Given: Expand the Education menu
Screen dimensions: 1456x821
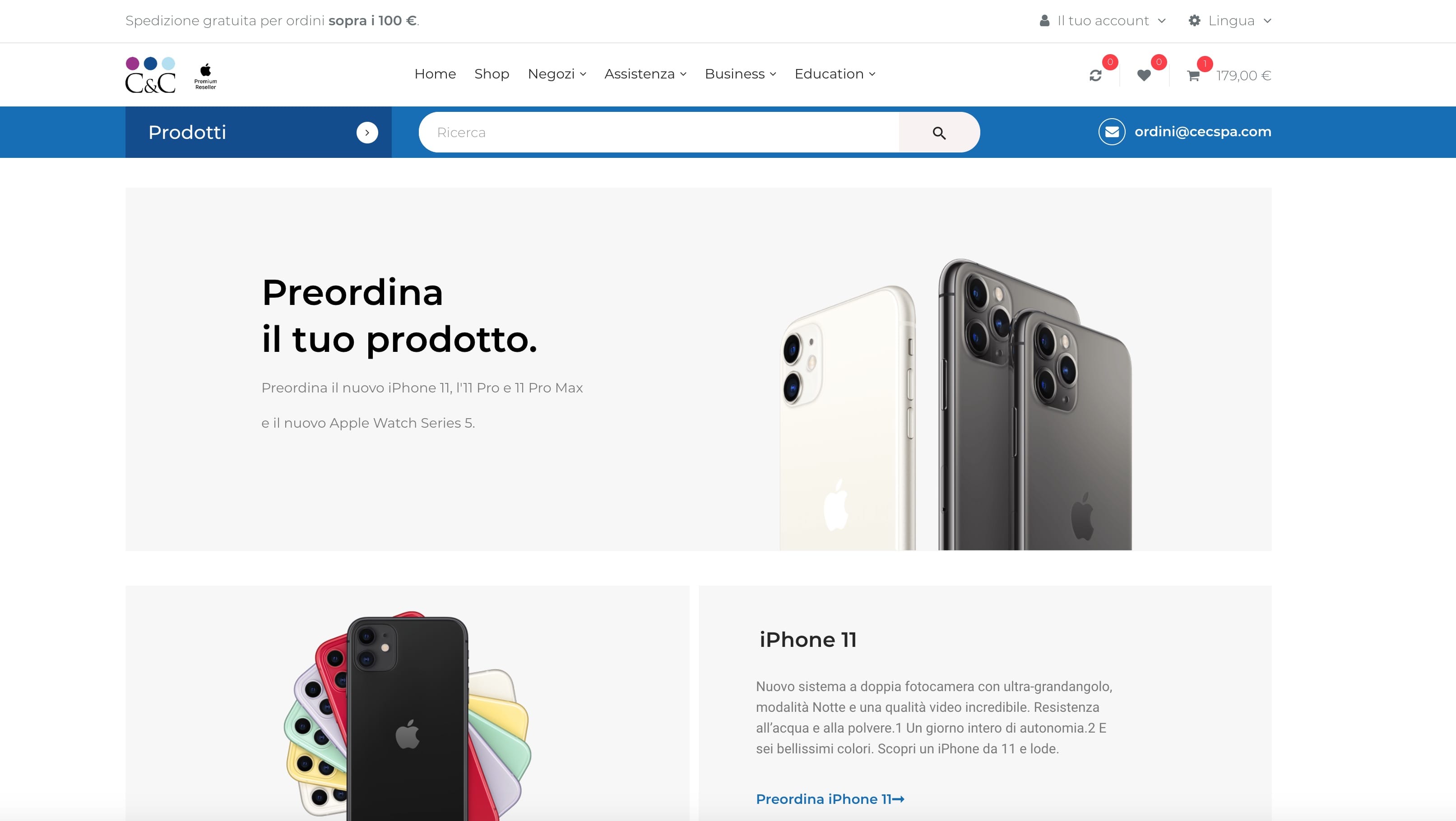Looking at the screenshot, I should click(x=835, y=74).
